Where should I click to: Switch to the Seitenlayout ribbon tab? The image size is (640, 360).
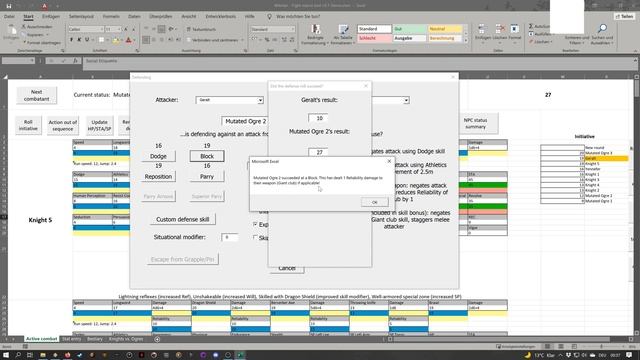(81, 16)
